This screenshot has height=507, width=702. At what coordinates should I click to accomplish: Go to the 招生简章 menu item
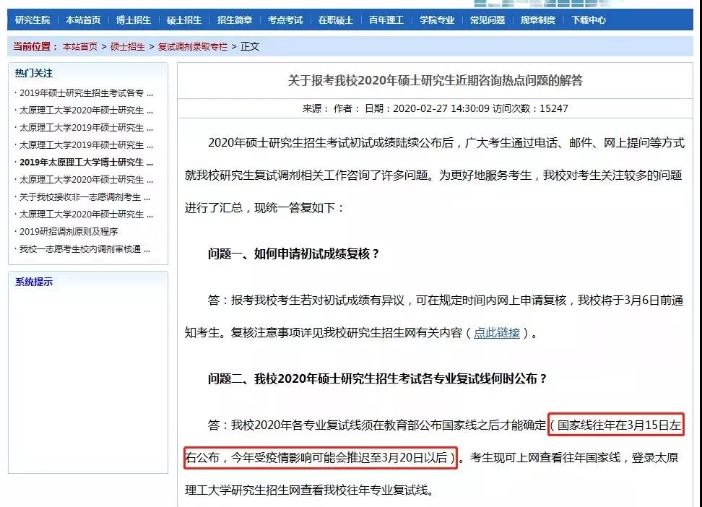(233, 19)
